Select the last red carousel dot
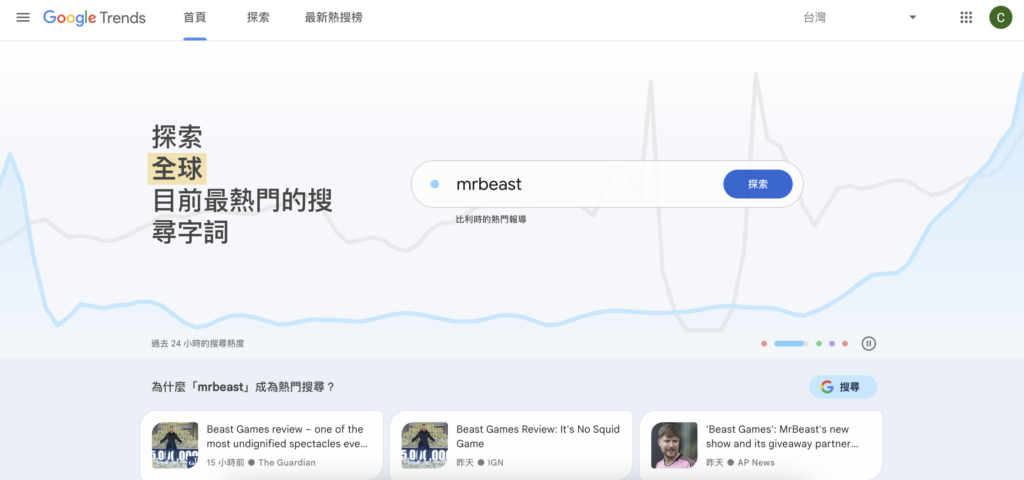1024x480 pixels. (x=845, y=344)
